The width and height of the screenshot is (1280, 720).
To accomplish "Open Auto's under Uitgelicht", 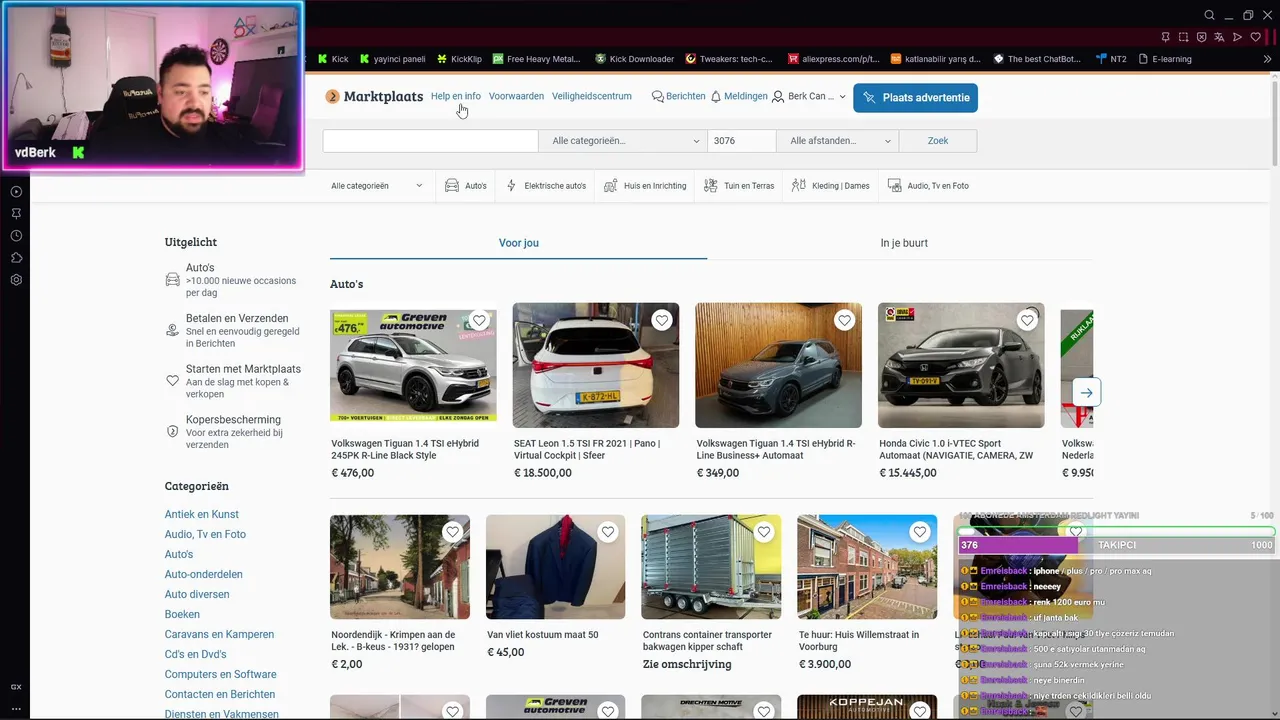I will point(233,280).
